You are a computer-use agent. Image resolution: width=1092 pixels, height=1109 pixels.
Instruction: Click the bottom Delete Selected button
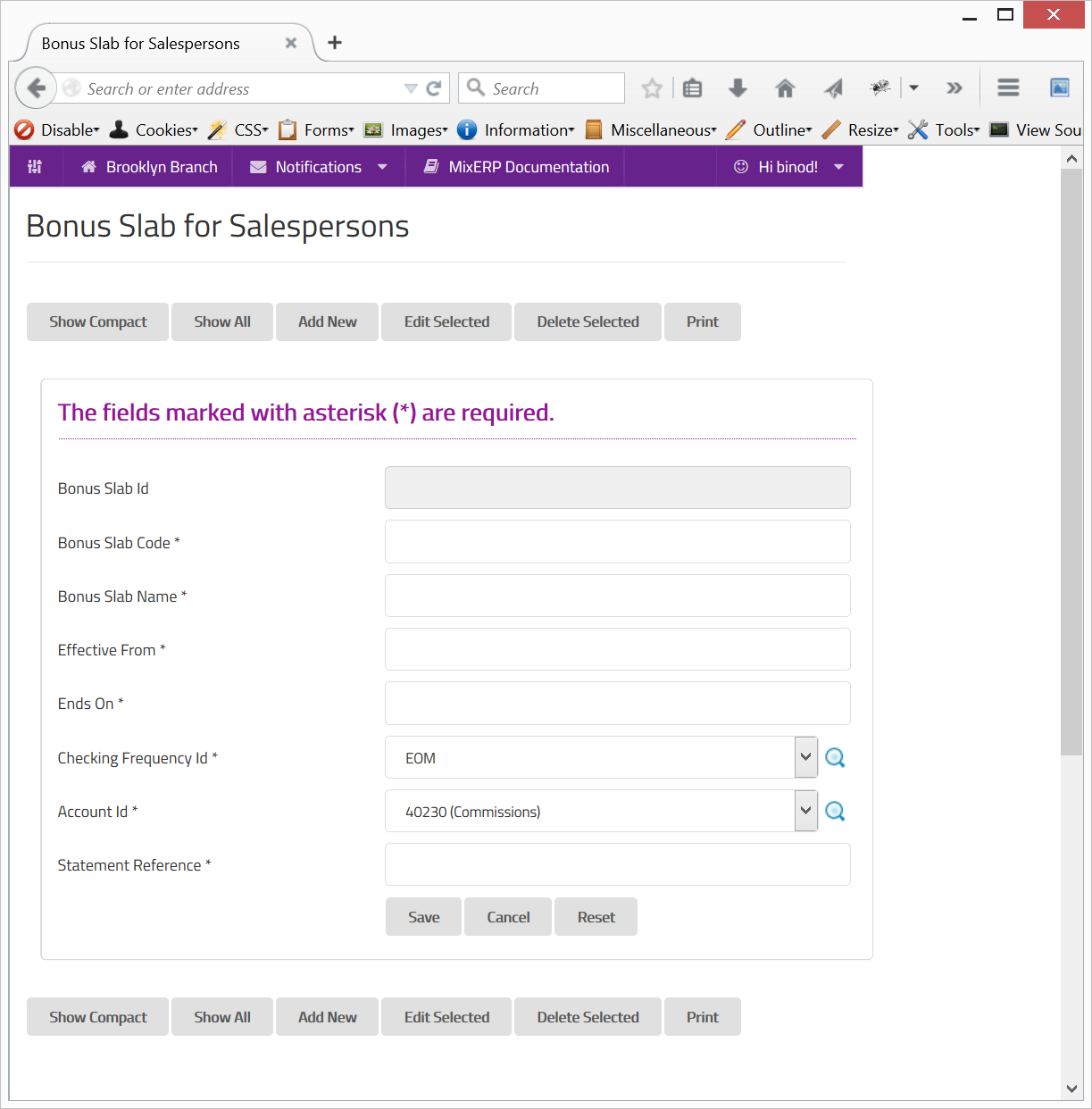pos(588,1017)
